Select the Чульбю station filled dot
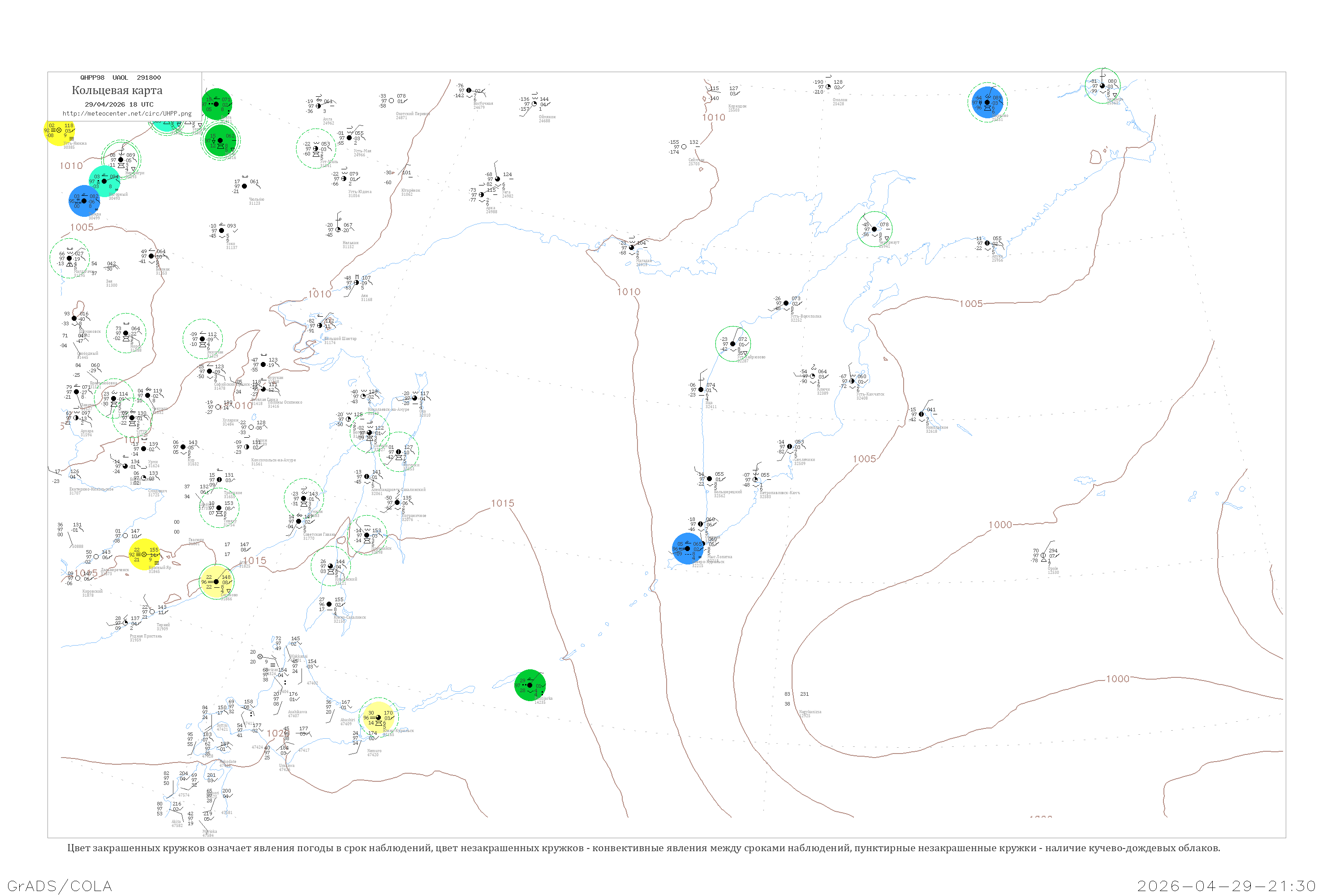Viewport: 1344px width, 896px height. (245, 186)
